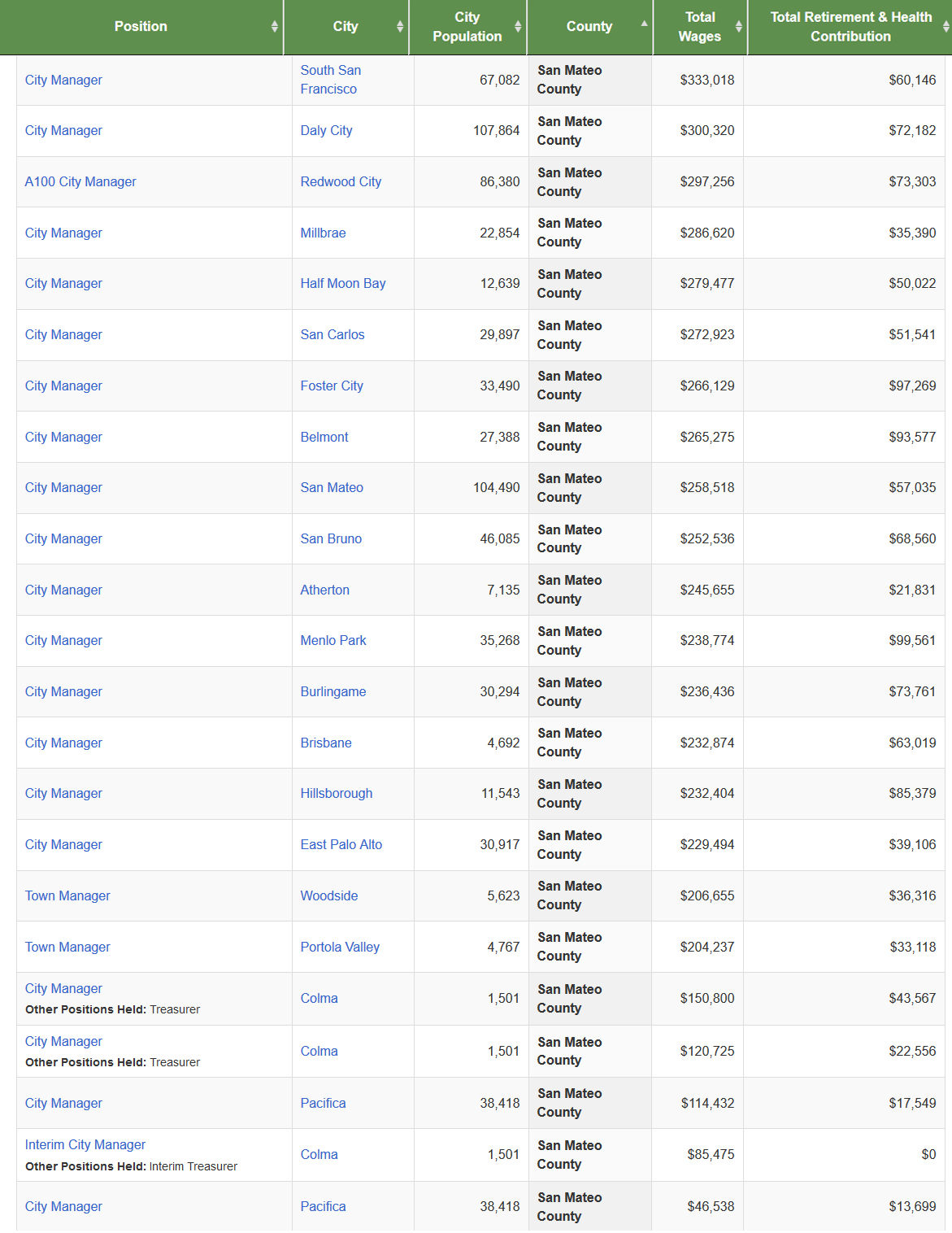Open the Redwood City link
Screen dimensions: 952x1233
pos(341,181)
